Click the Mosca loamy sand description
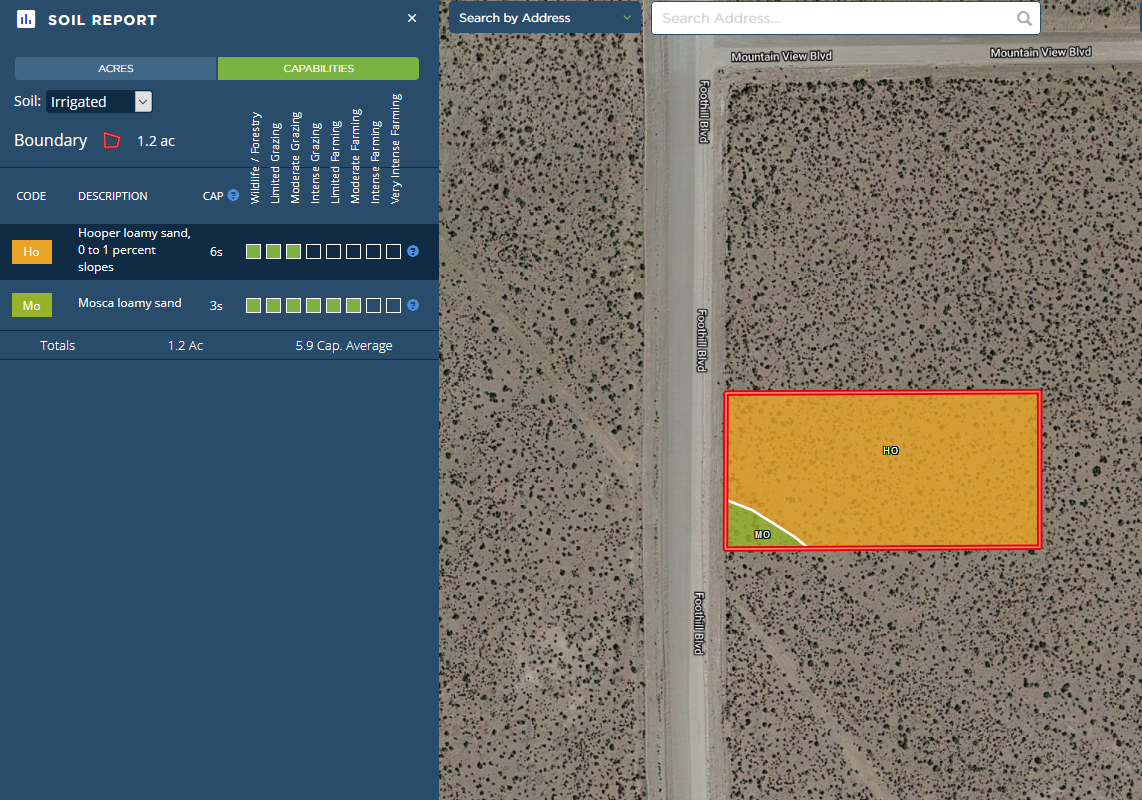This screenshot has width=1142, height=800. (130, 303)
